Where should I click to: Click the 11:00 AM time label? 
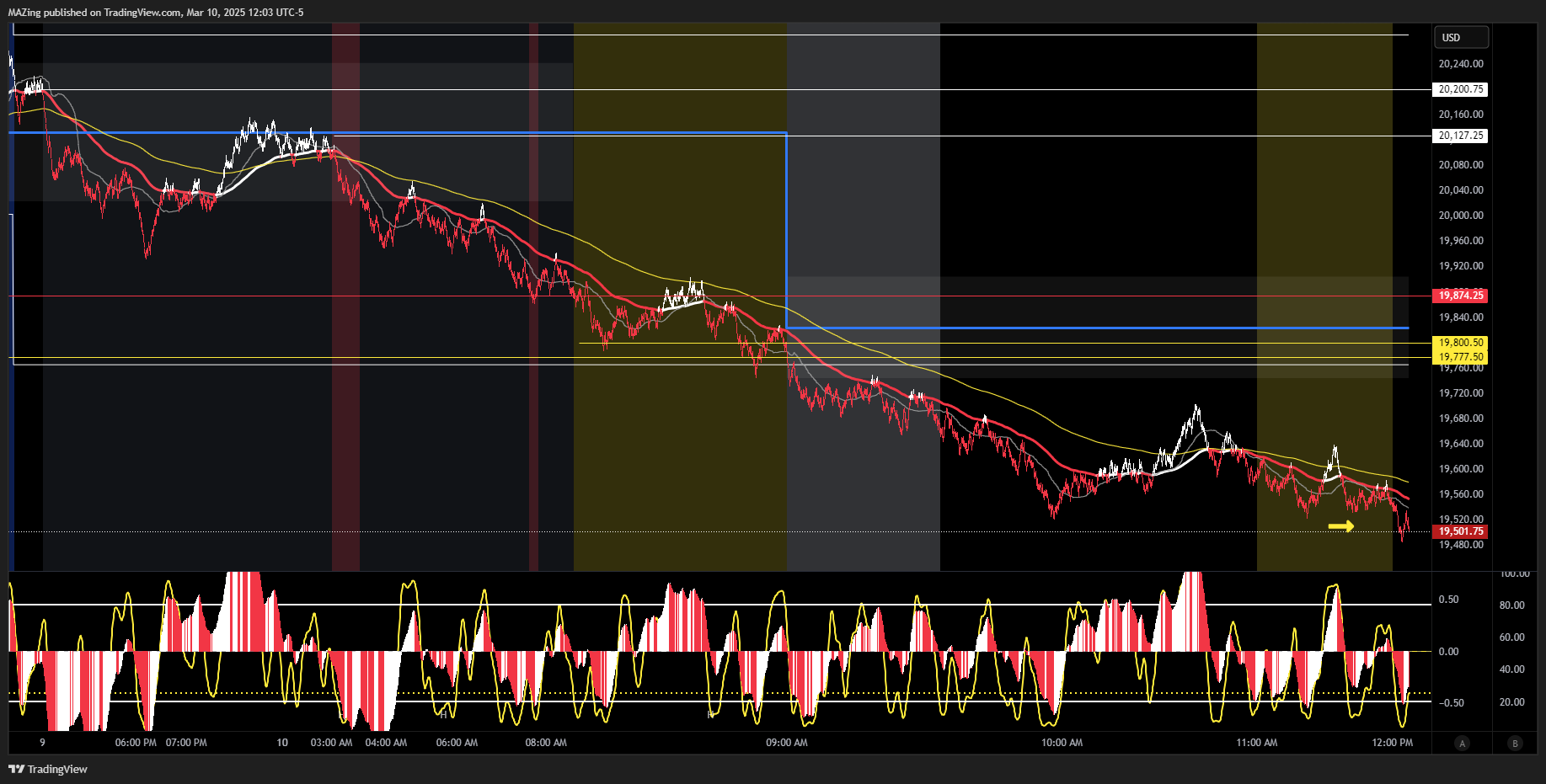pos(1256,743)
